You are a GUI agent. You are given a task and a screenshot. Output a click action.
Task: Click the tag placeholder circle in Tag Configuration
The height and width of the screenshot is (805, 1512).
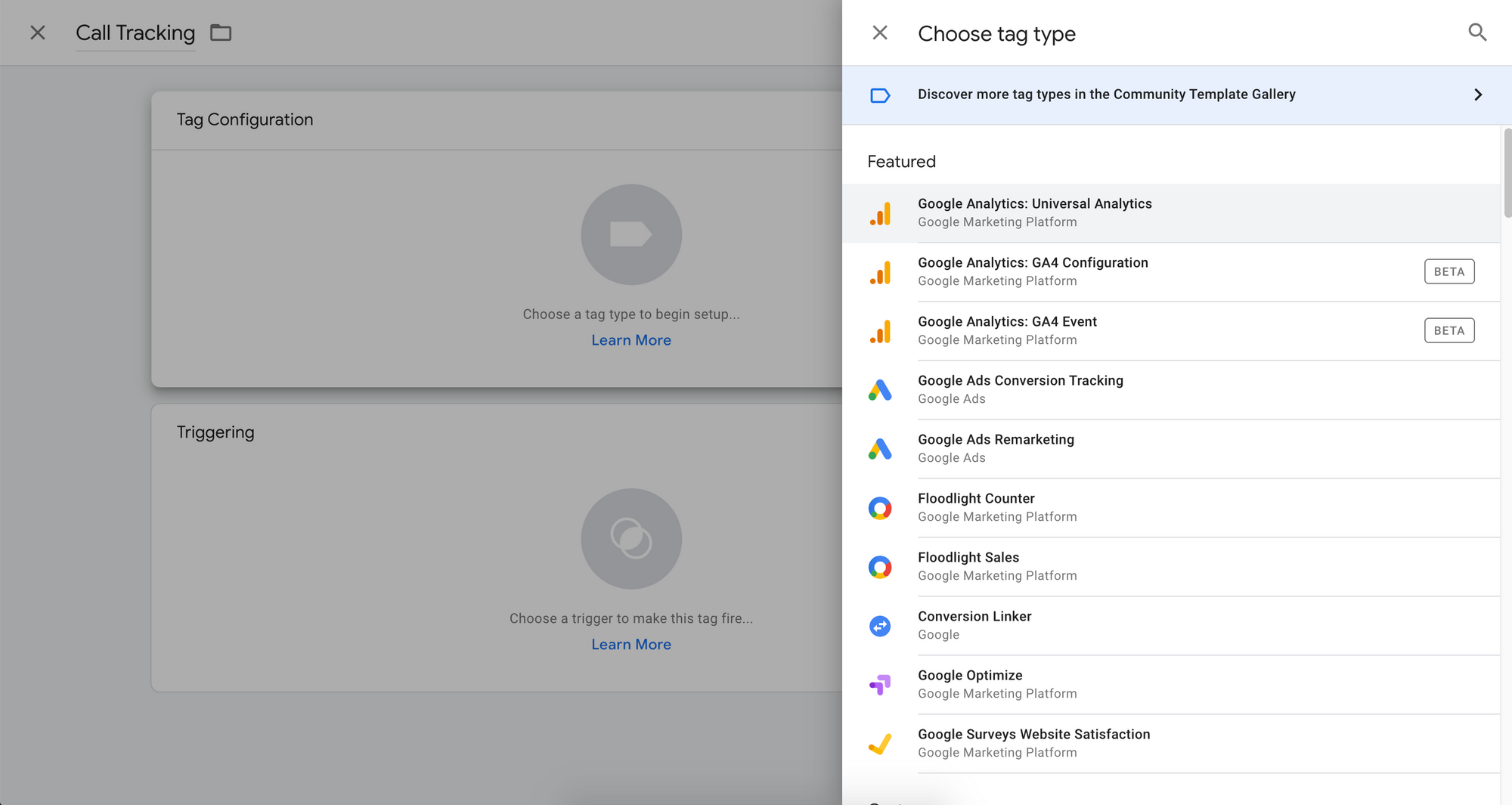click(631, 234)
